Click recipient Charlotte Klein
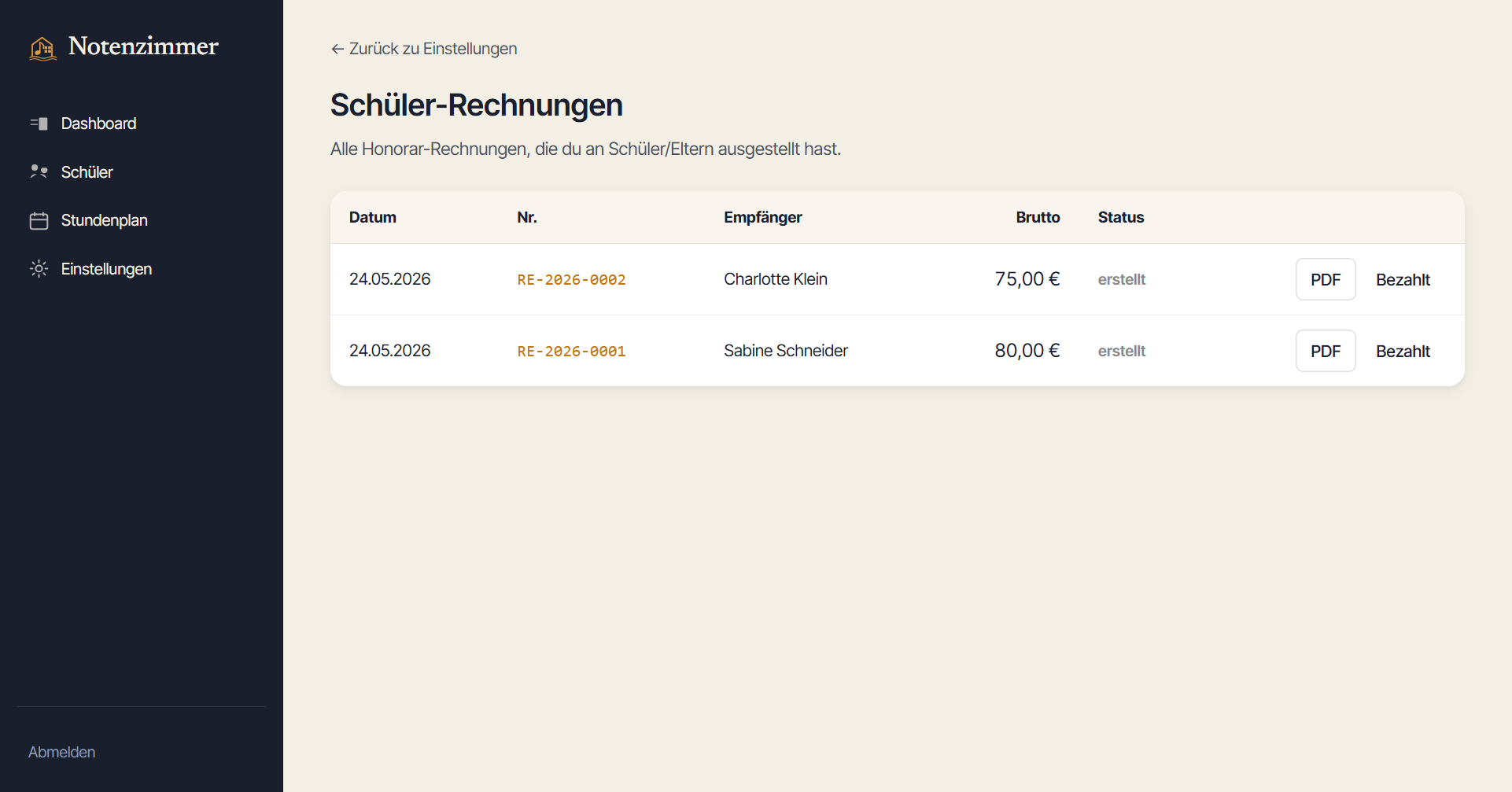Image resolution: width=1512 pixels, height=792 pixels. pos(776,279)
